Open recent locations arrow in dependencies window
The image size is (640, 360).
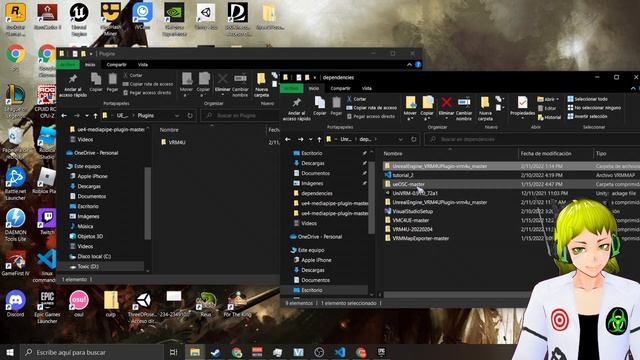311,139
